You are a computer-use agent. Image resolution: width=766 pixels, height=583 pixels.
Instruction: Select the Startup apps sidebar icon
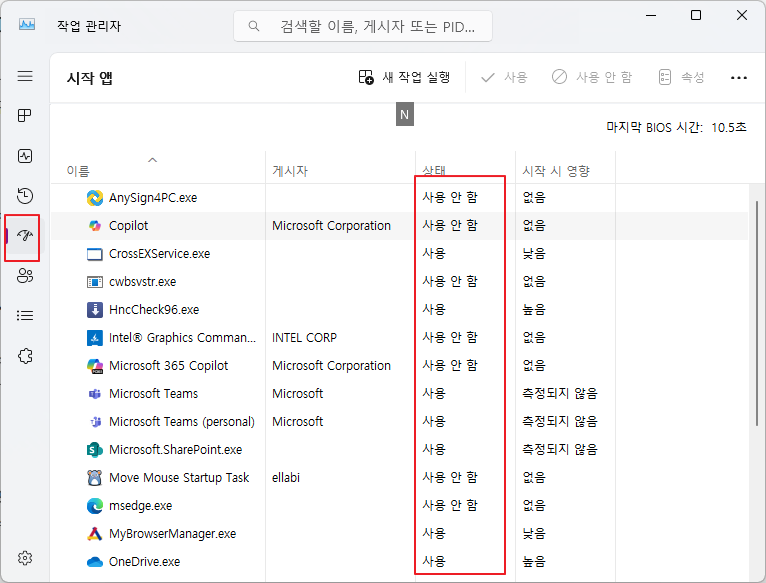(25, 236)
